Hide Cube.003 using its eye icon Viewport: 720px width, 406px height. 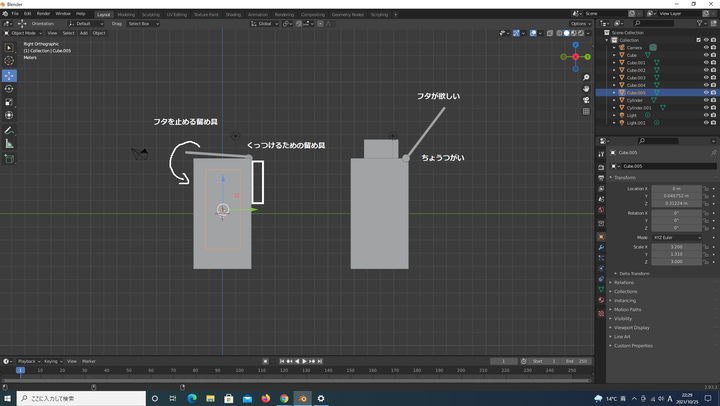coord(704,77)
